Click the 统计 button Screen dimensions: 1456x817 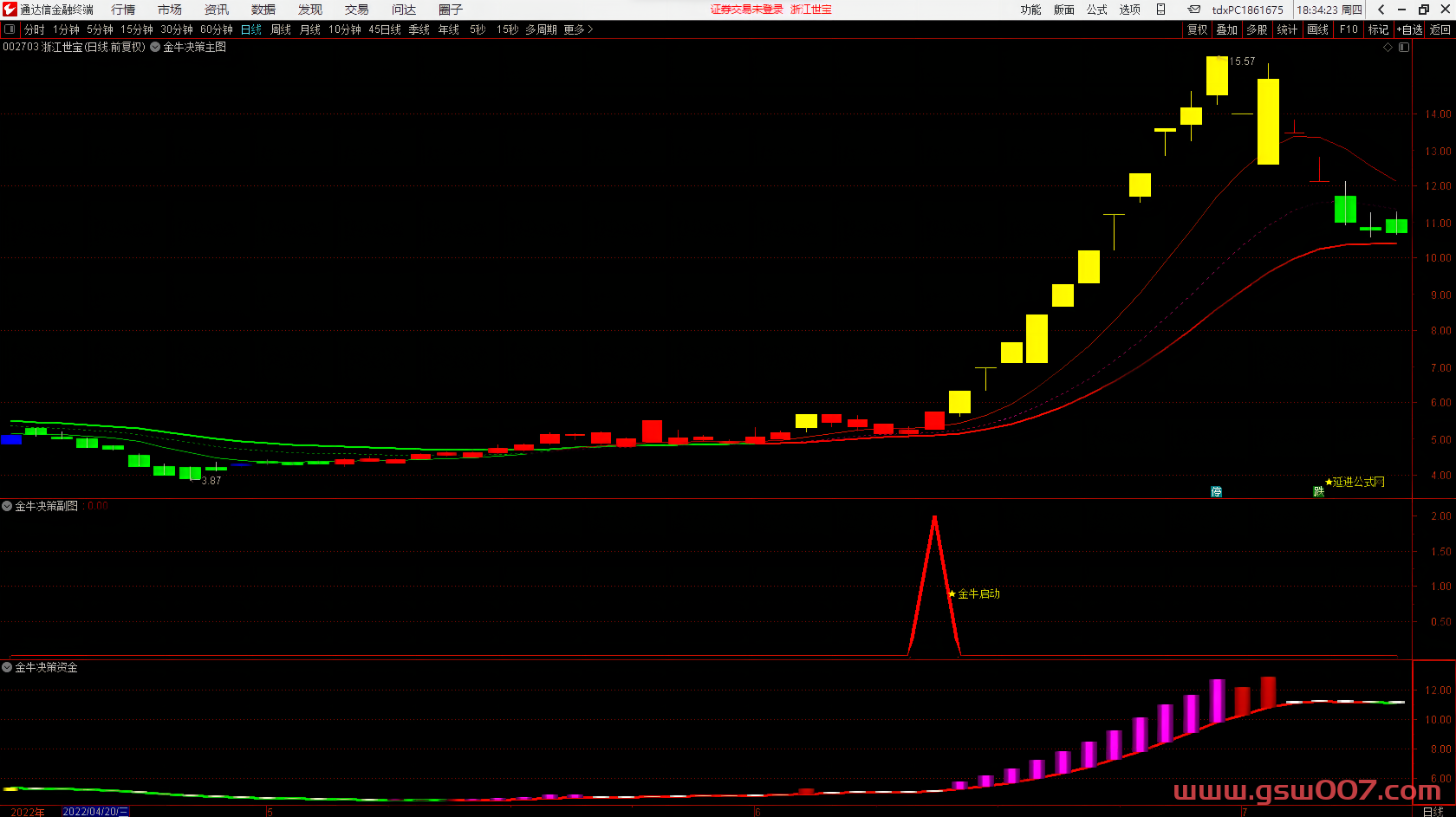click(1287, 29)
